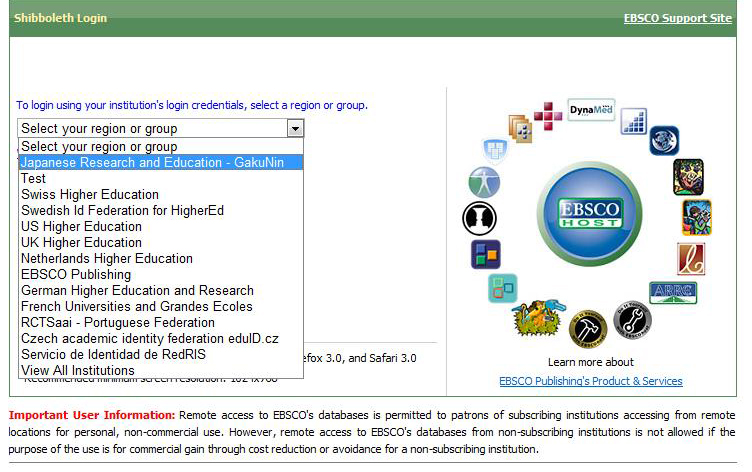Choose German Higher Education and Research
This screenshot has height=472, width=752.
tap(161, 290)
